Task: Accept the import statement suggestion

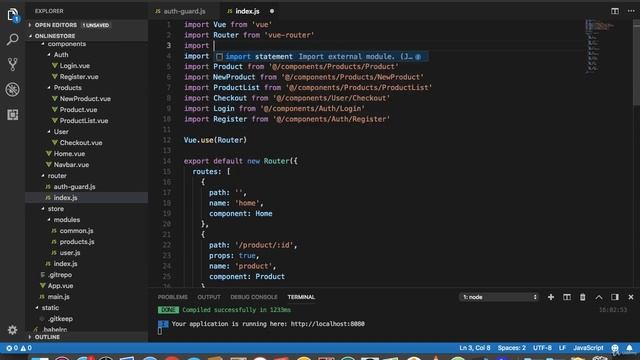Action: click(x=322, y=57)
